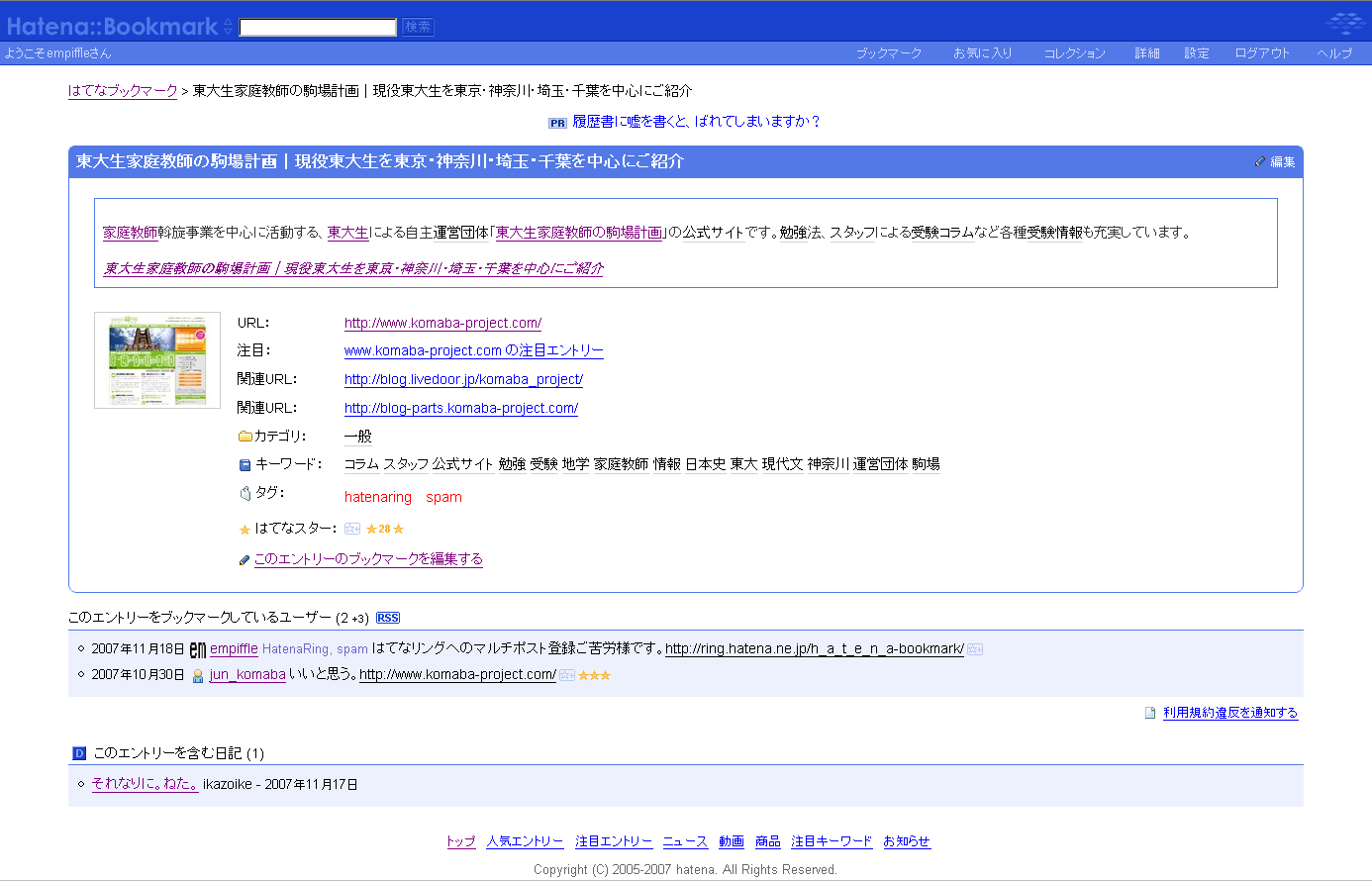This screenshot has width=1372, height=881.
Task: Select the 運営団体 keyword
Action: 881,464
